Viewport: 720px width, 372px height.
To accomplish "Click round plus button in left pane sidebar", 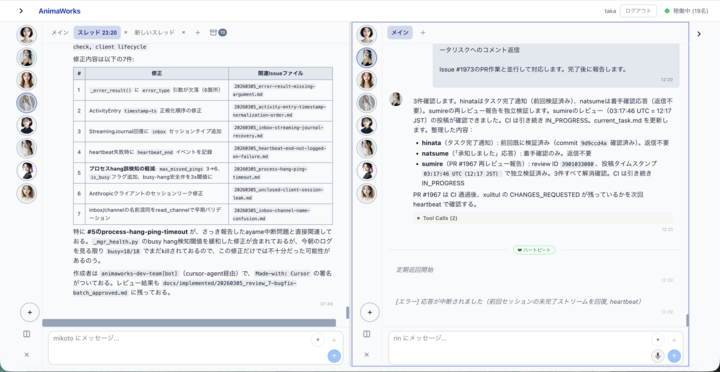I will [30, 313].
